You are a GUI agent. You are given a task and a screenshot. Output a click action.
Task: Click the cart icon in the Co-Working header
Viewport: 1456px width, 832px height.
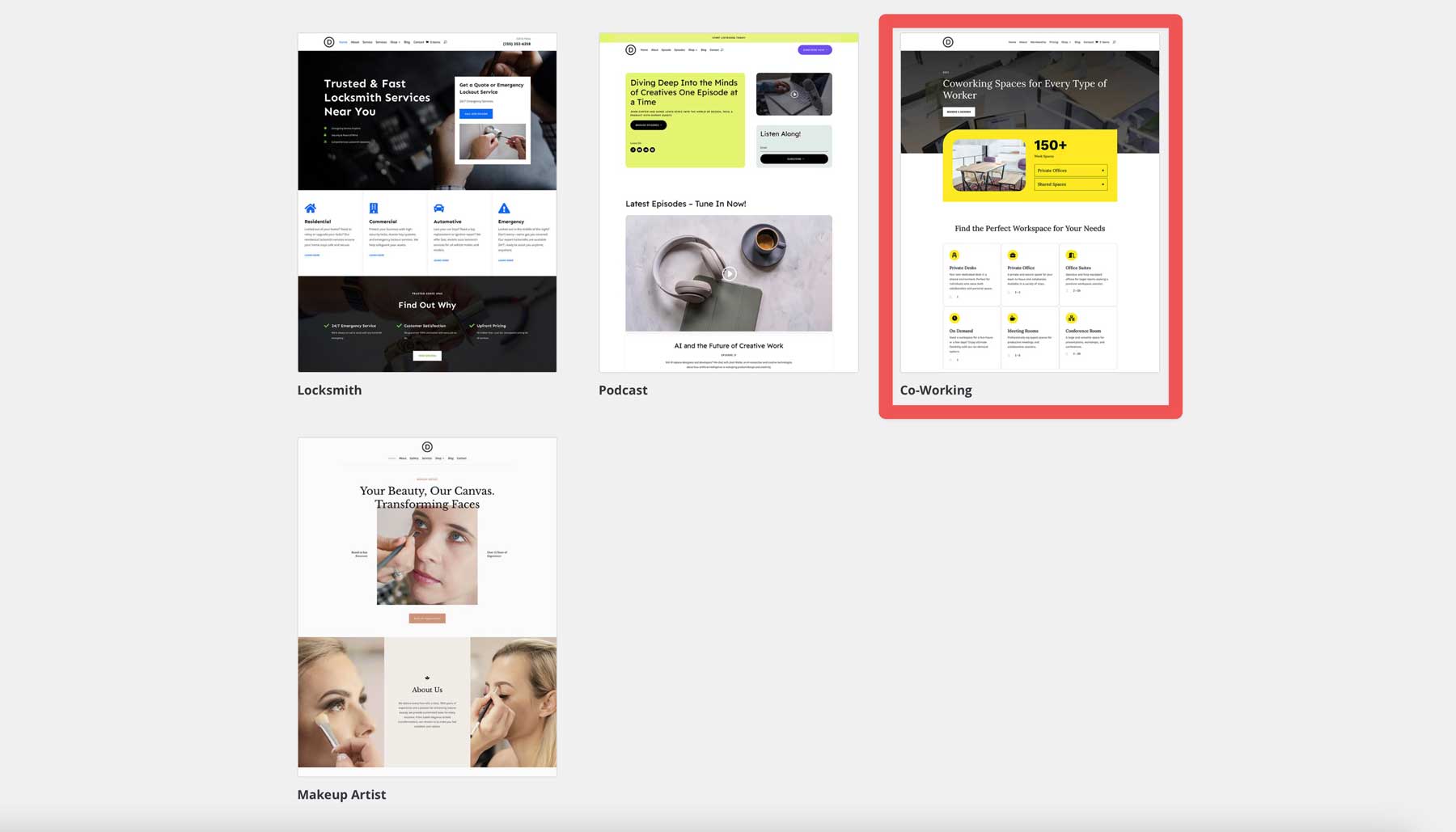pos(1097,42)
